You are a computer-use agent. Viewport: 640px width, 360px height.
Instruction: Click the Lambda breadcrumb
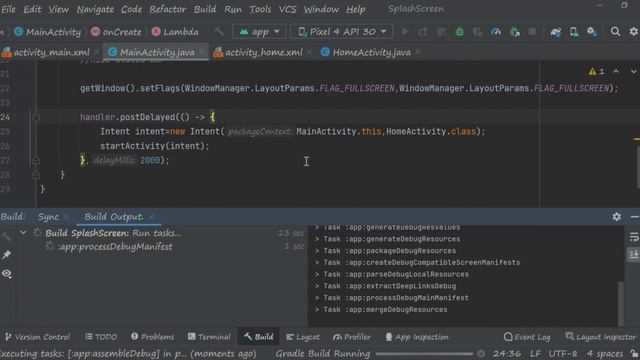tap(175, 32)
